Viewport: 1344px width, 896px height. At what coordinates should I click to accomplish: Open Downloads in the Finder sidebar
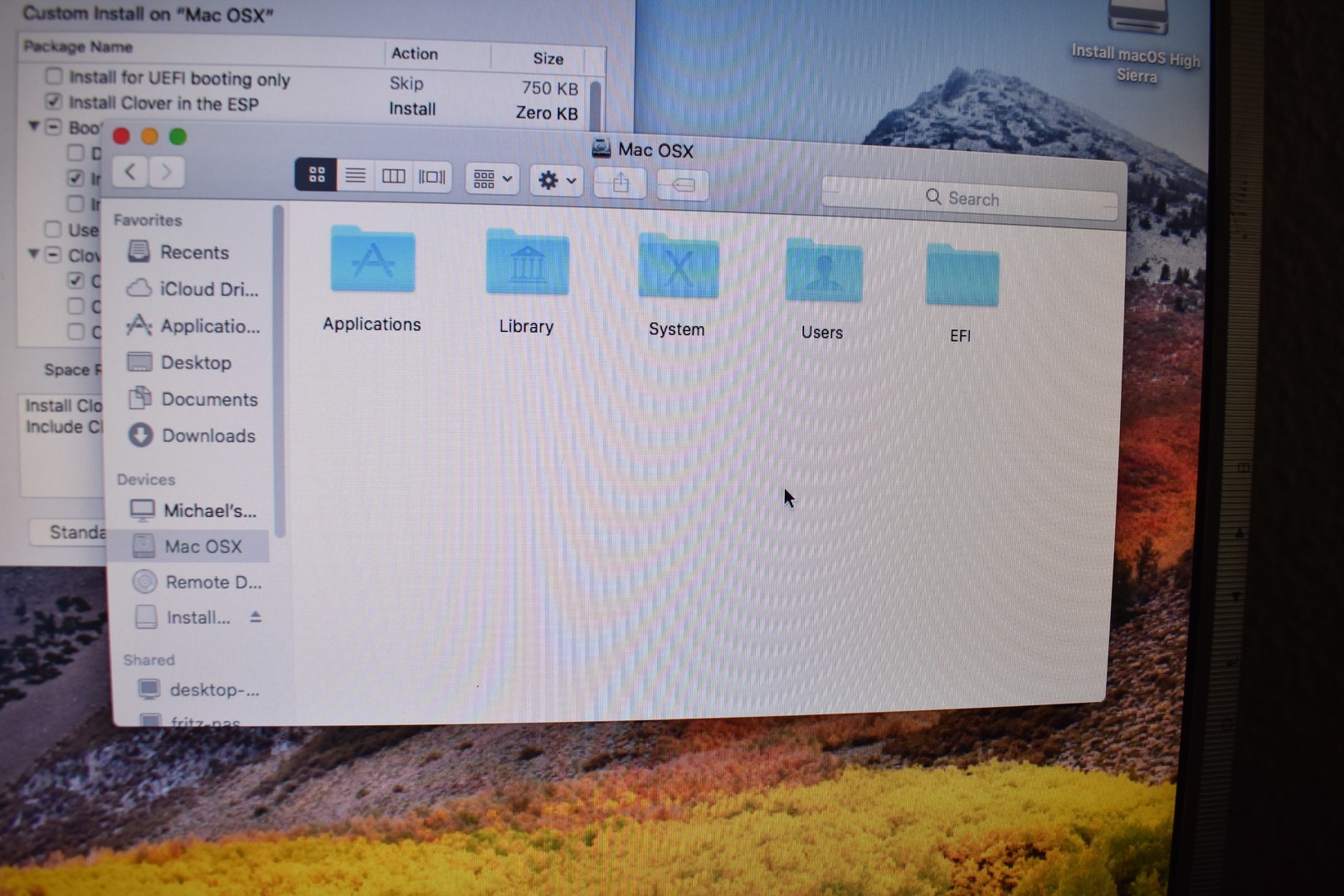[192, 436]
